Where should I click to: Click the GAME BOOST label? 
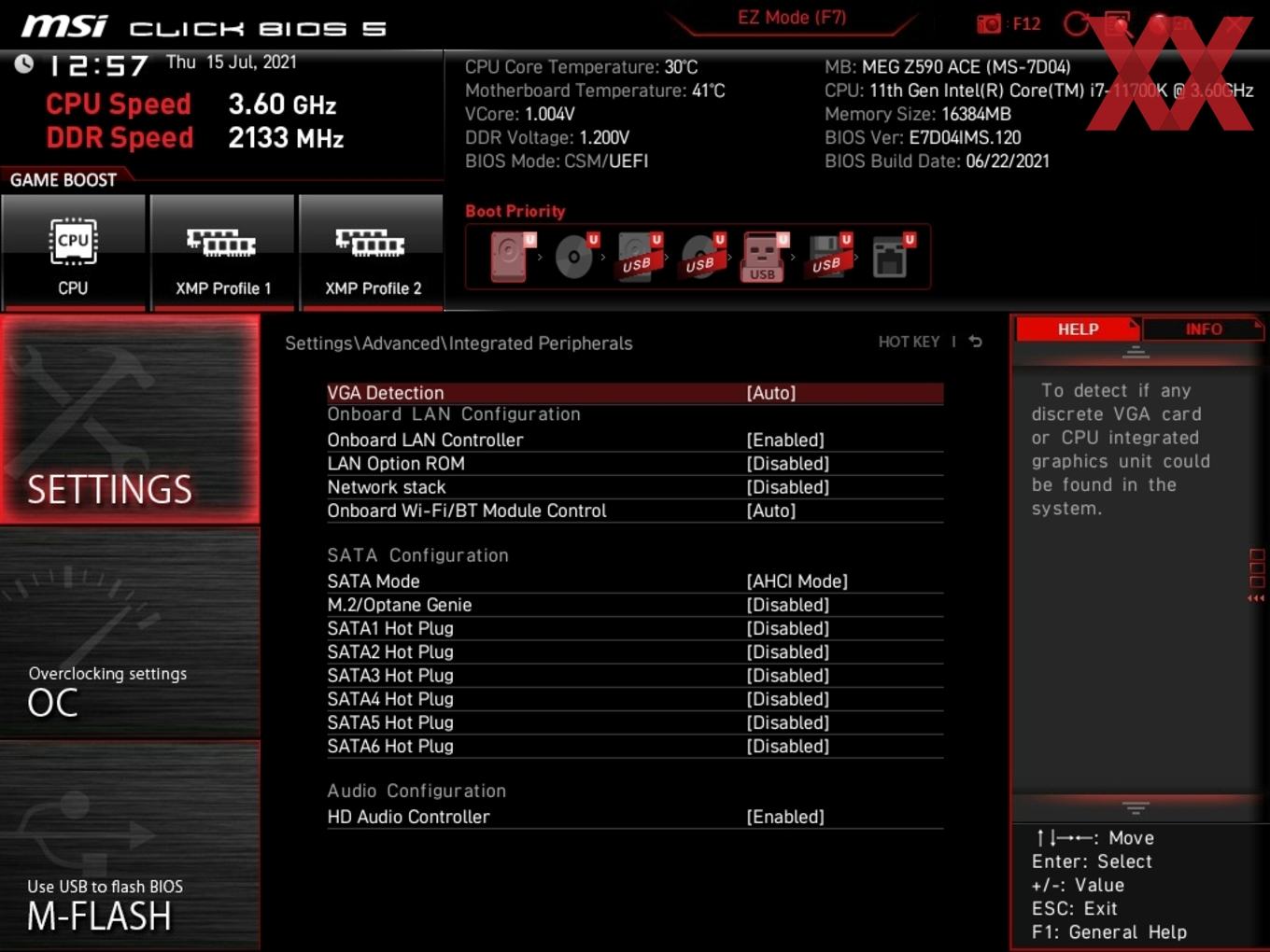click(63, 180)
